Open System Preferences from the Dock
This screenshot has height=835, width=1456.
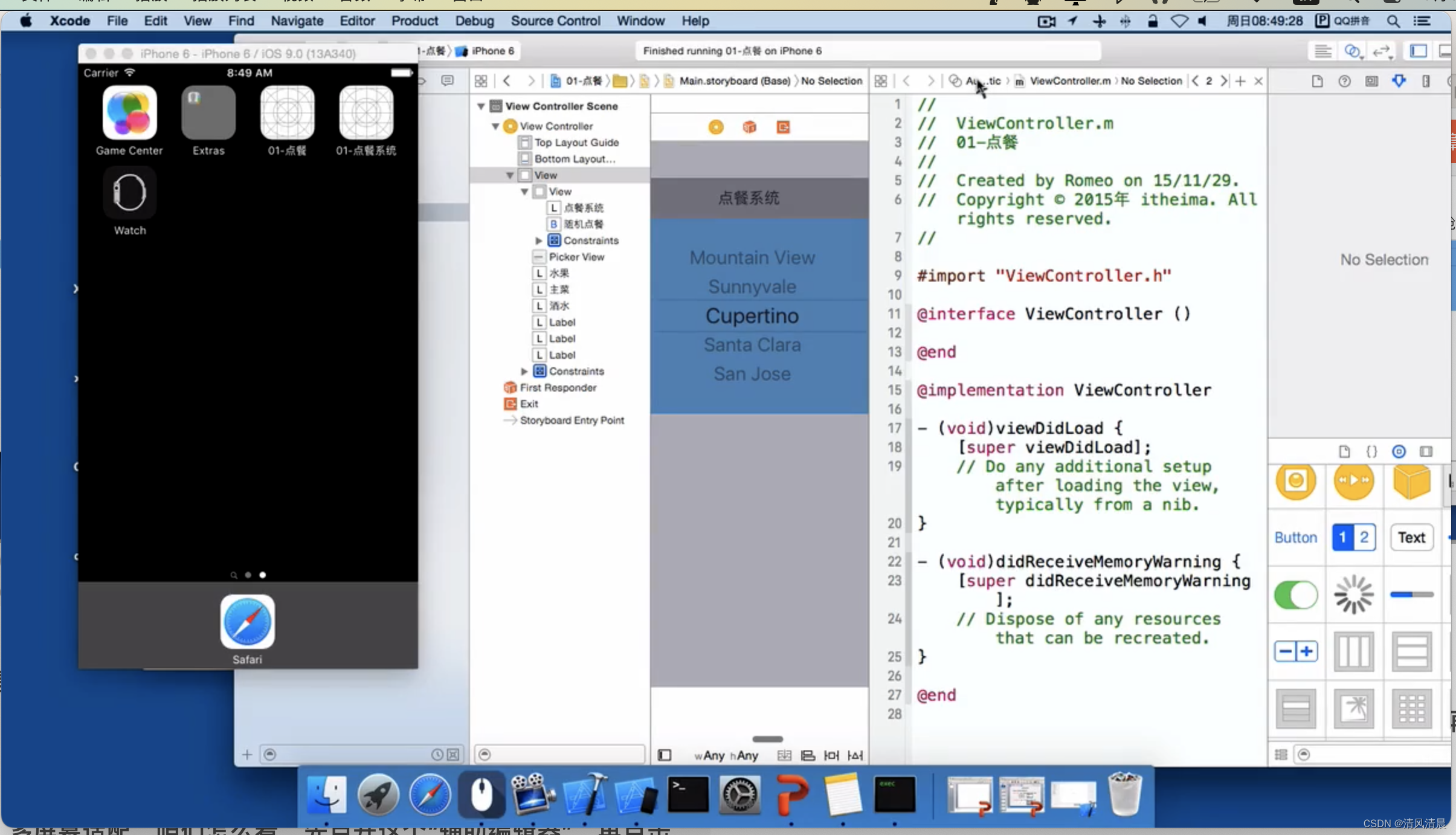point(740,795)
